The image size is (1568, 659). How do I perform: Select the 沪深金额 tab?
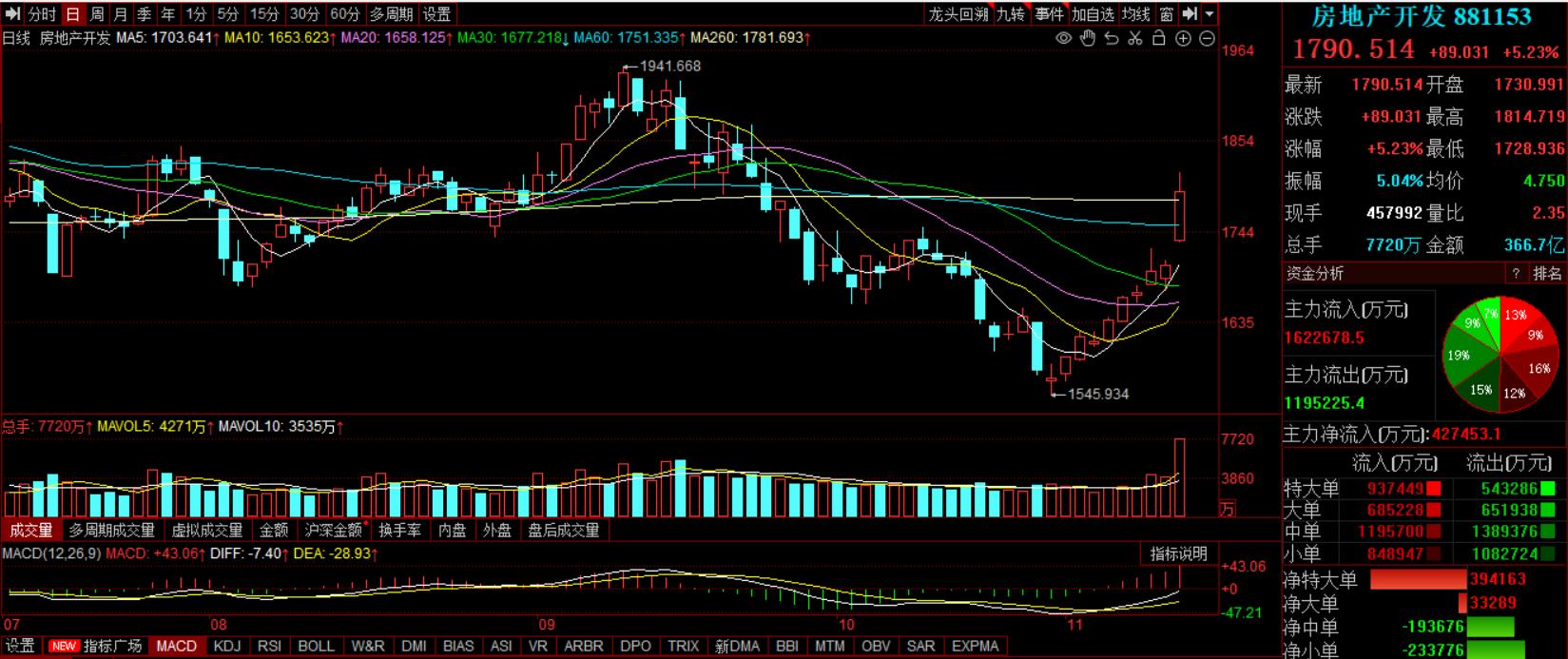click(334, 530)
